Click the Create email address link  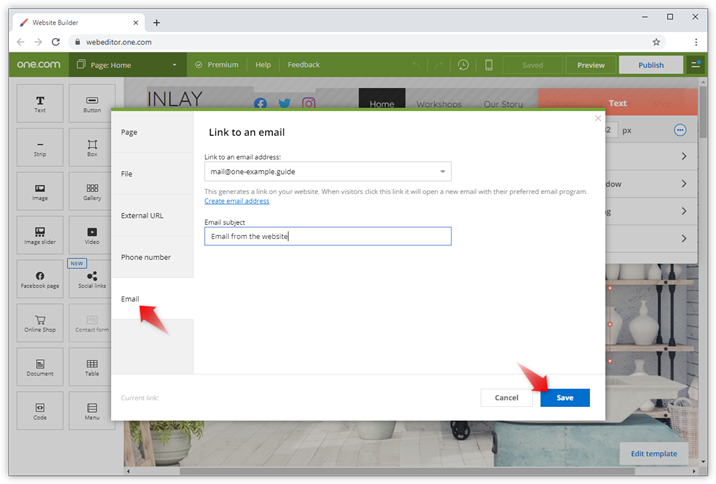coord(237,201)
